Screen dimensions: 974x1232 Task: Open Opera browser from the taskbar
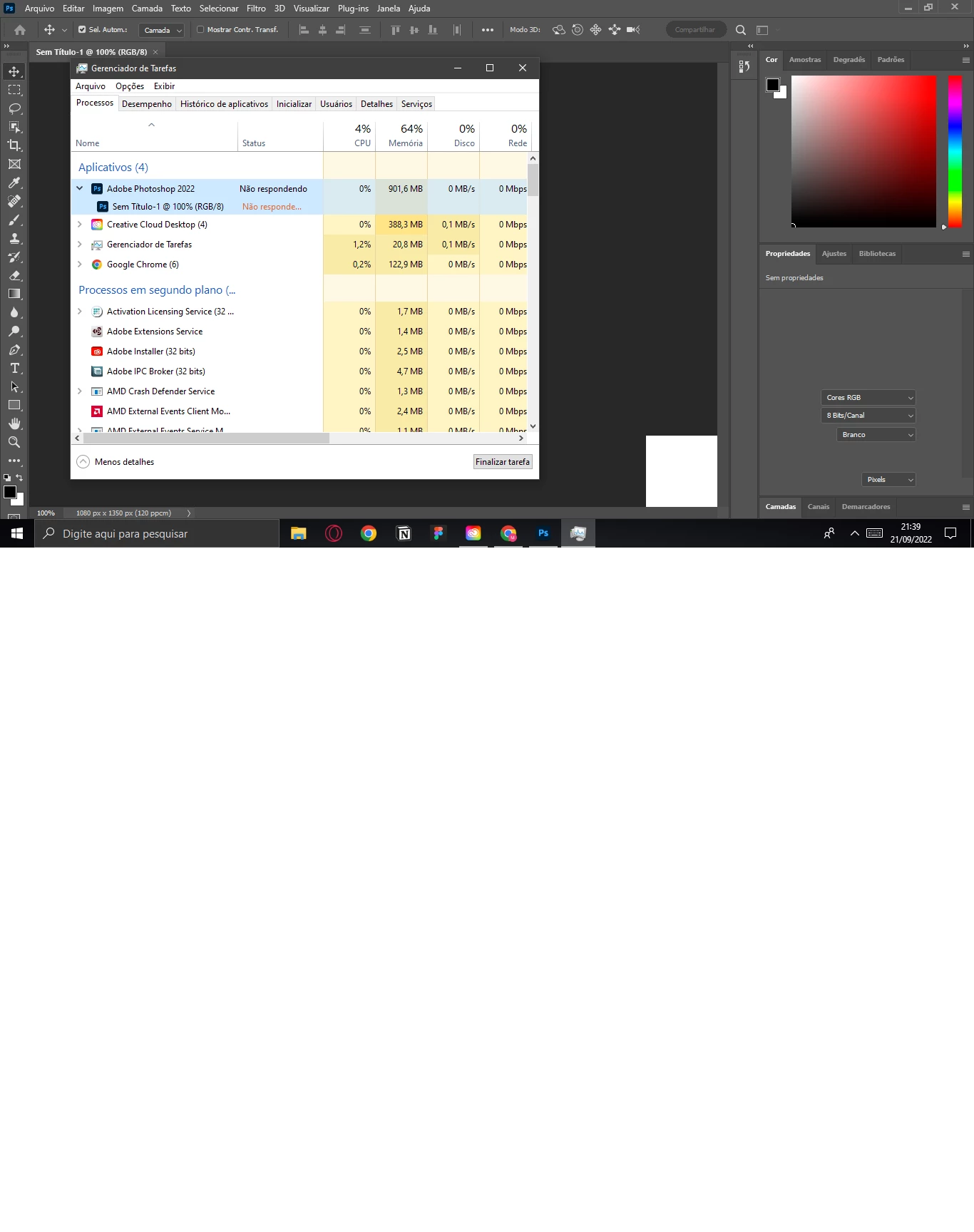click(334, 533)
